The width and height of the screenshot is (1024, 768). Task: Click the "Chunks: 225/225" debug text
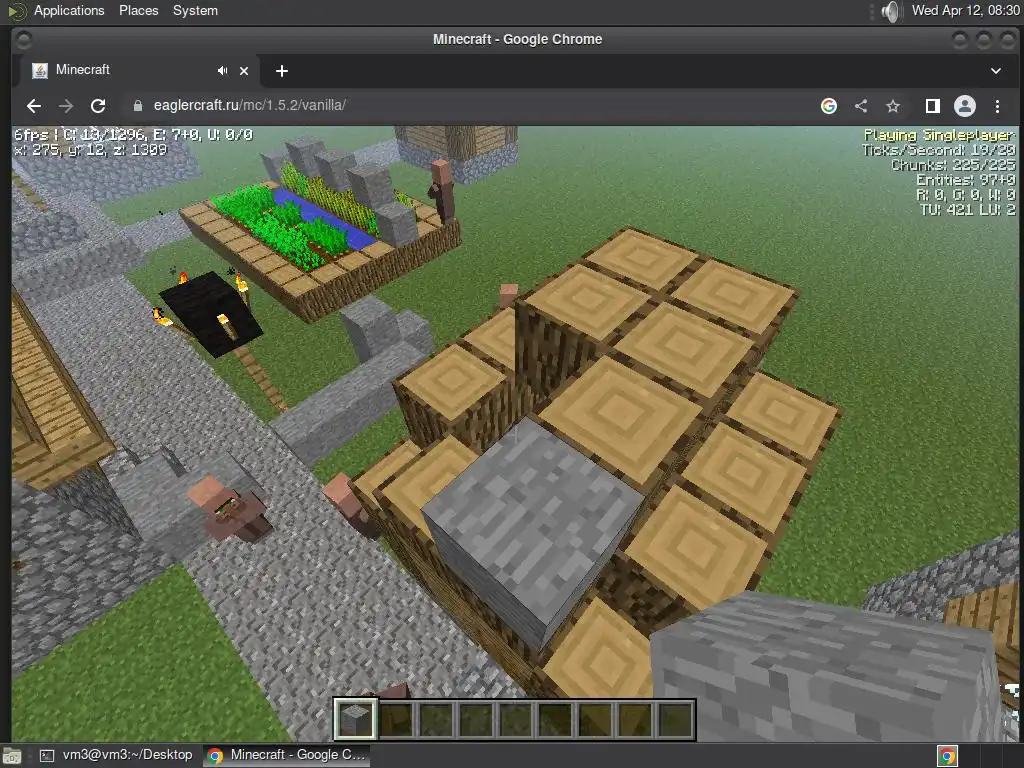coord(953,165)
